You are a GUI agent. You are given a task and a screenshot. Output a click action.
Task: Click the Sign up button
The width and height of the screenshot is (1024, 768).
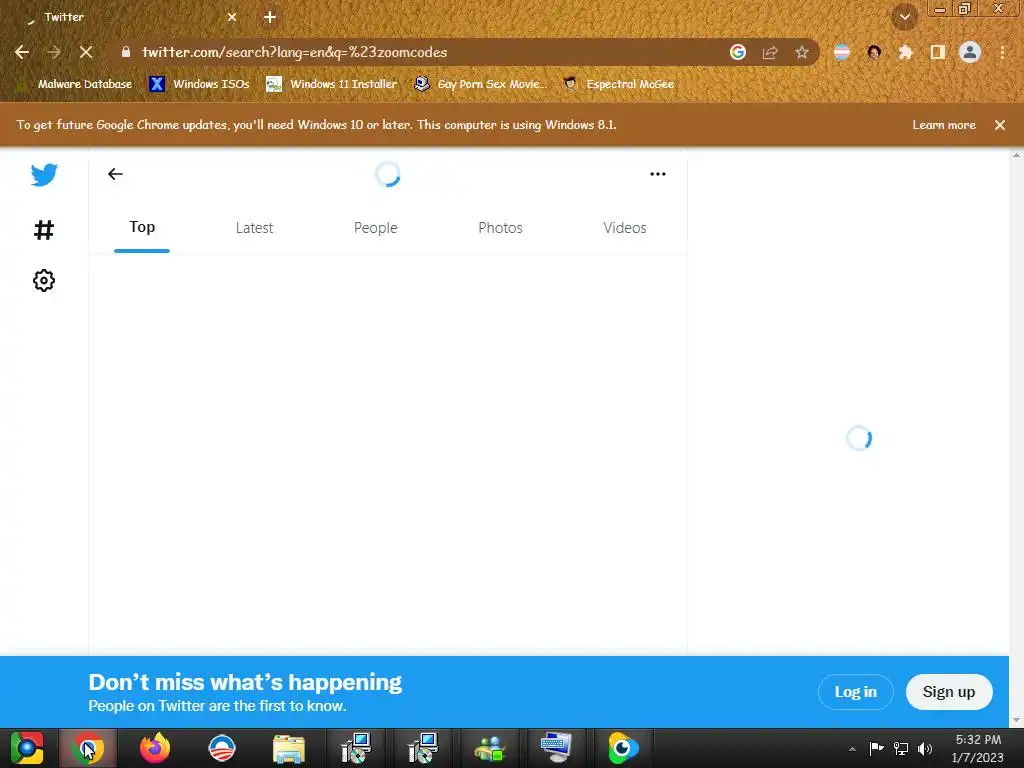[x=949, y=692]
